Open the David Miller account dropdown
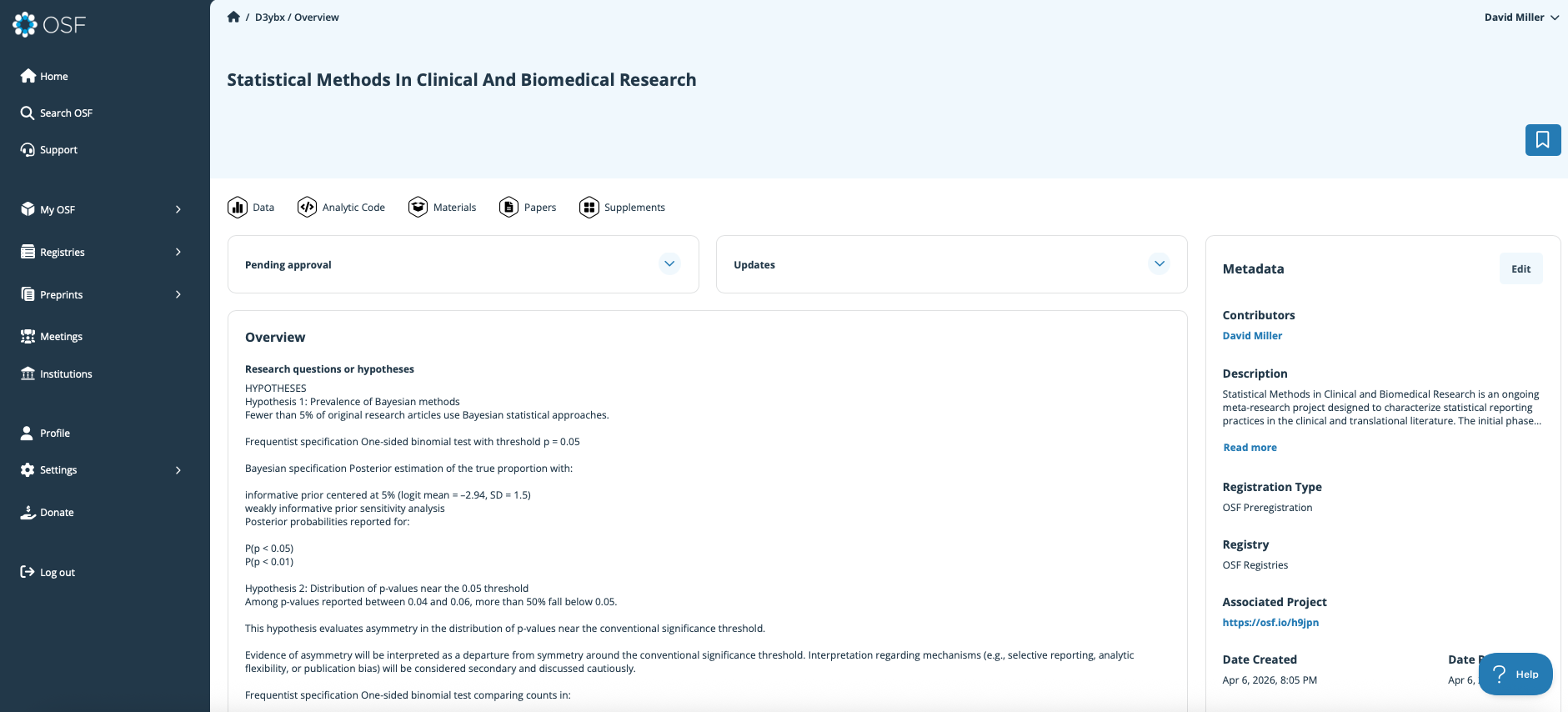1568x712 pixels. click(1520, 18)
